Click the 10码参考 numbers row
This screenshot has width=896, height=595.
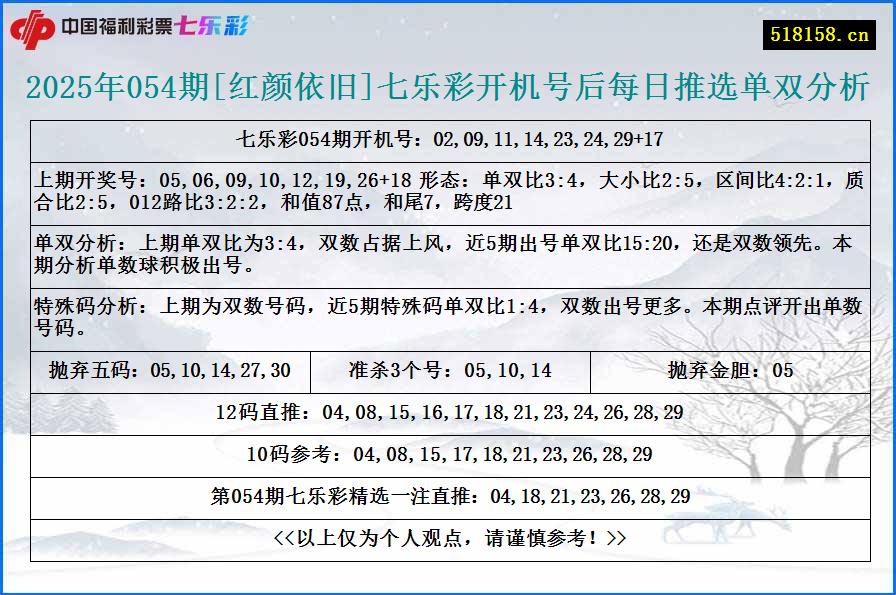point(447,452)
